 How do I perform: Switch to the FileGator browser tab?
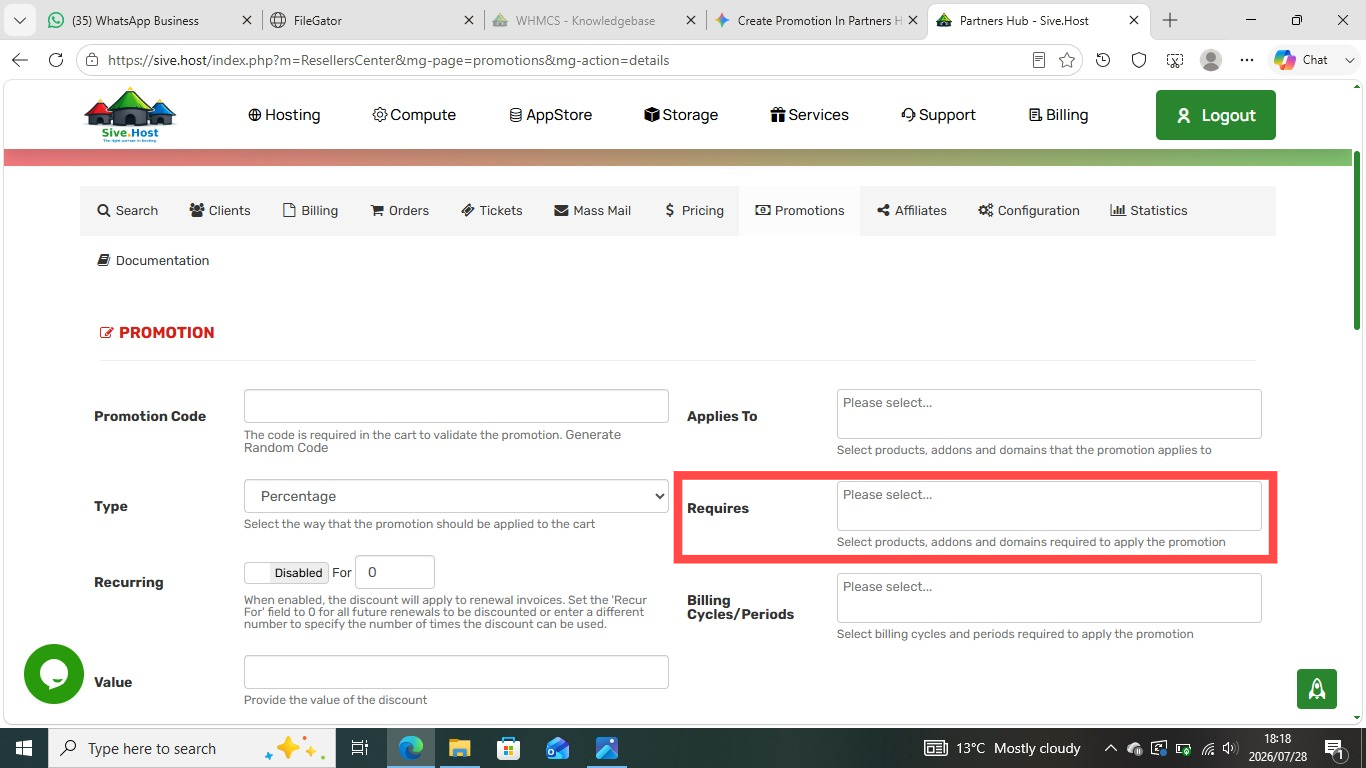(x=373, y=20)
